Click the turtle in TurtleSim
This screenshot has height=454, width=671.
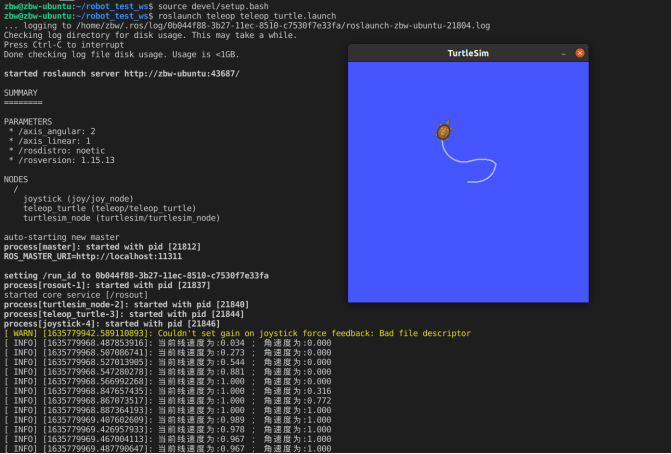tap(444, 131)
